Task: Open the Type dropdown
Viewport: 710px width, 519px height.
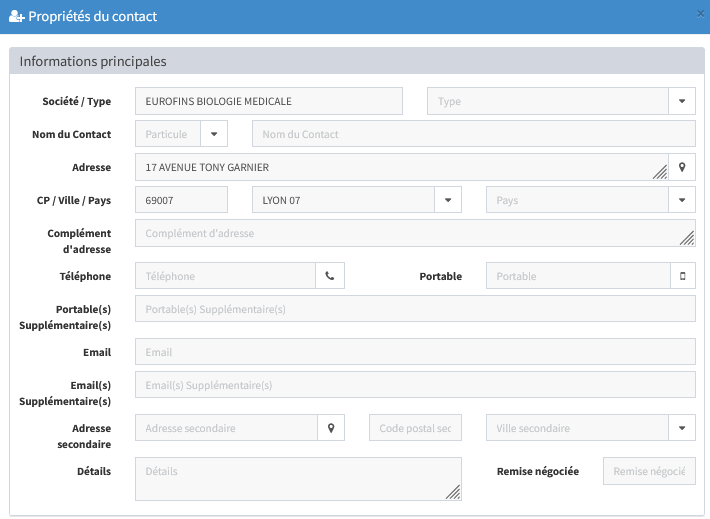Action: pos(682,101)
